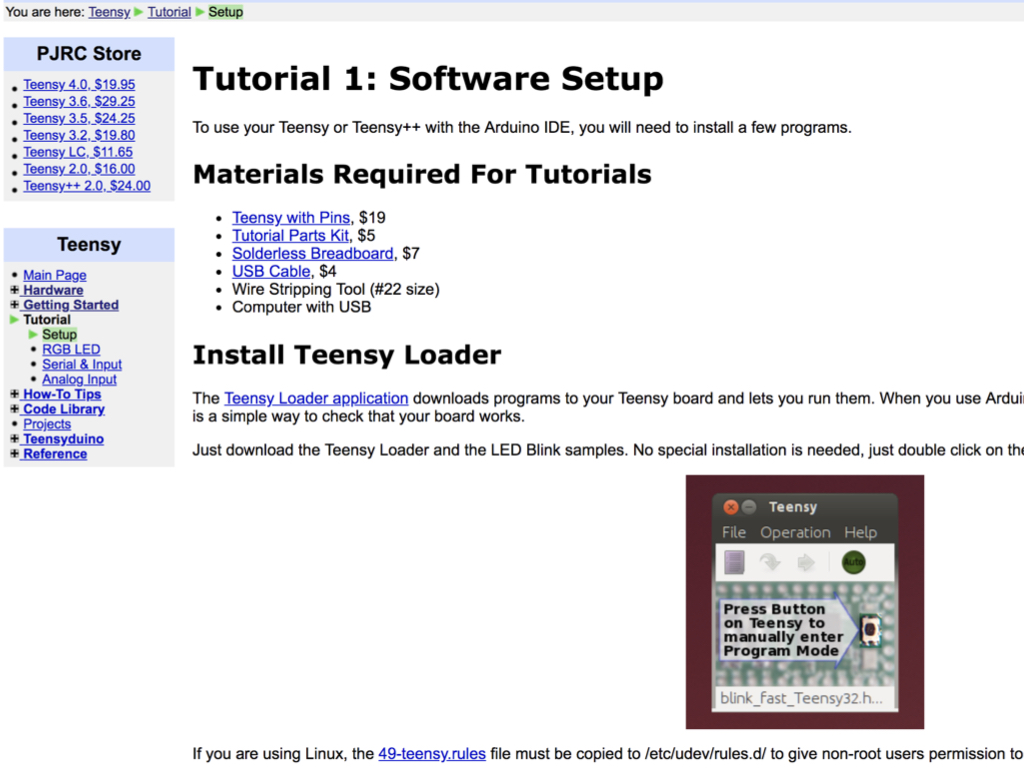Click the Reboot arrow icon in Teensy Loader image
Screen dimensions: 1024x768
(806, 562)
